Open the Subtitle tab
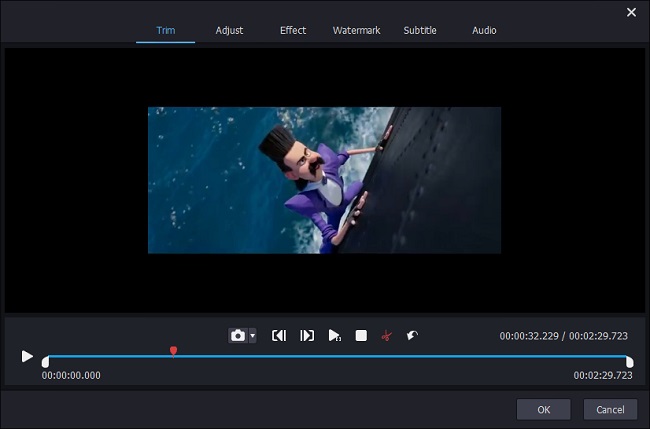Image resolution: width=650 pixels, height=429 pixels. pos(420,30)
